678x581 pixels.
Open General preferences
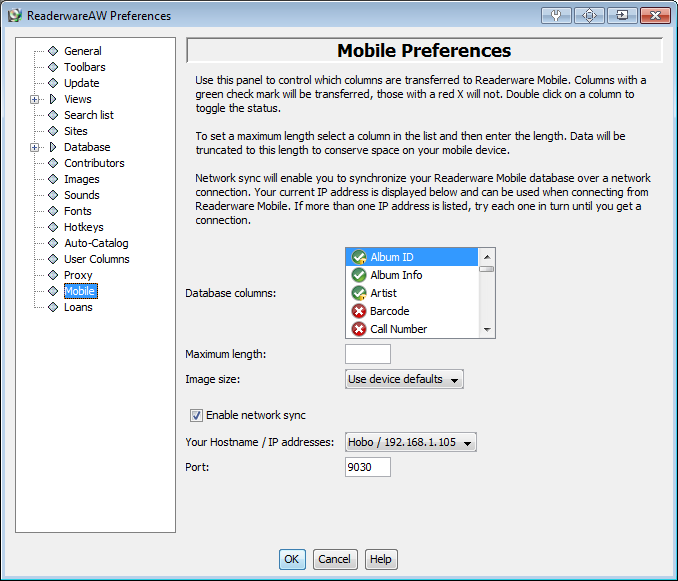pos(83,51)
